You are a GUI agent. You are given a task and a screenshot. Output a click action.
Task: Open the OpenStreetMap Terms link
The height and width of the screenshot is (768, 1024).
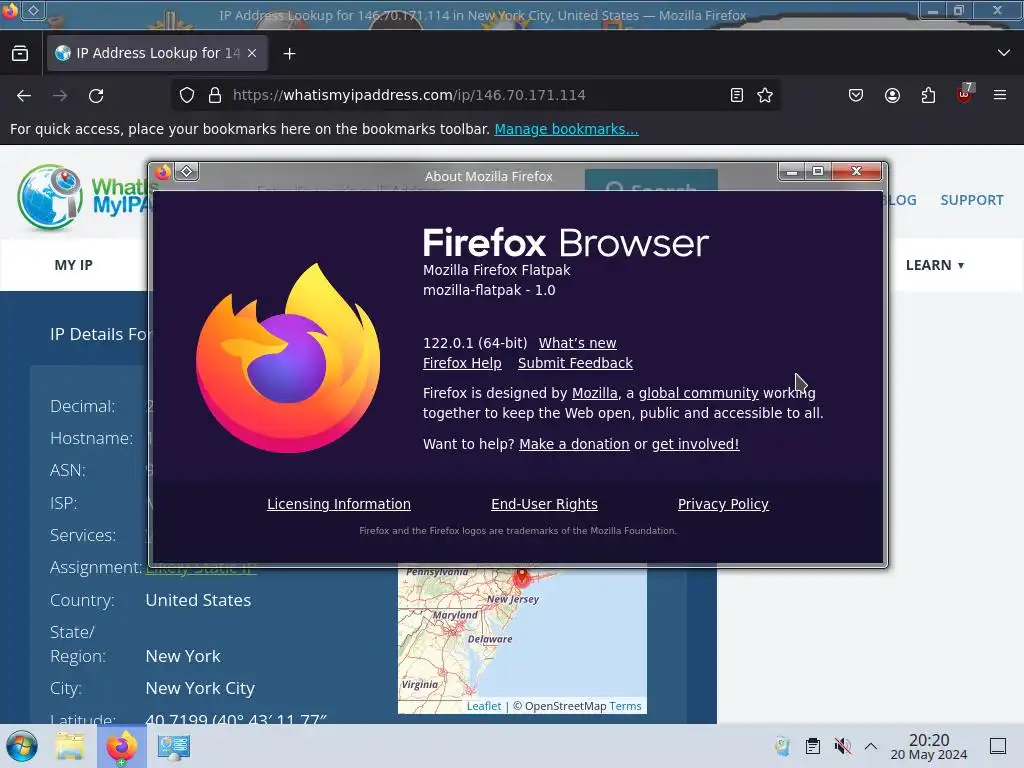[625, 706]
